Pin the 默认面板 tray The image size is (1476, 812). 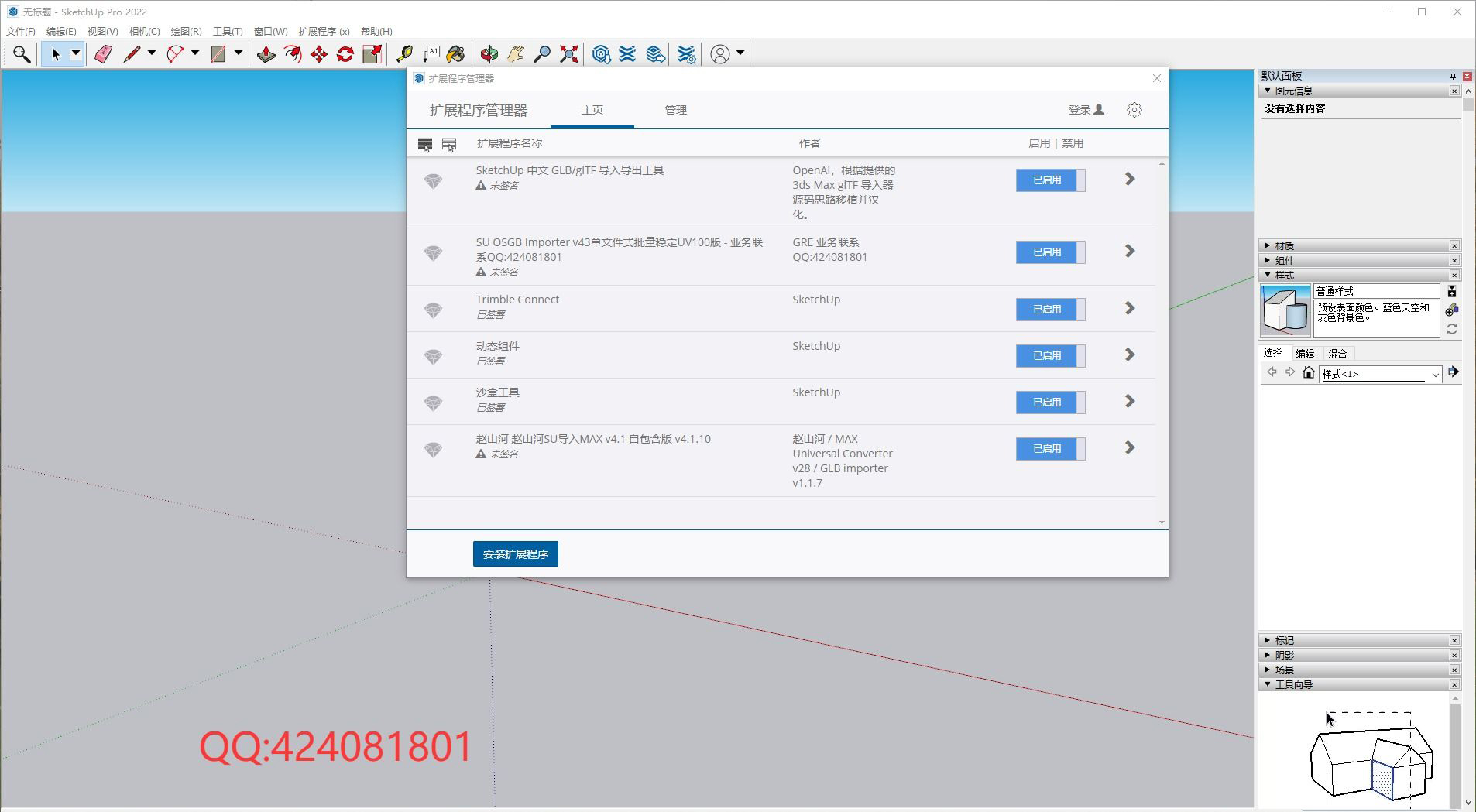(x=1453, y=76)
